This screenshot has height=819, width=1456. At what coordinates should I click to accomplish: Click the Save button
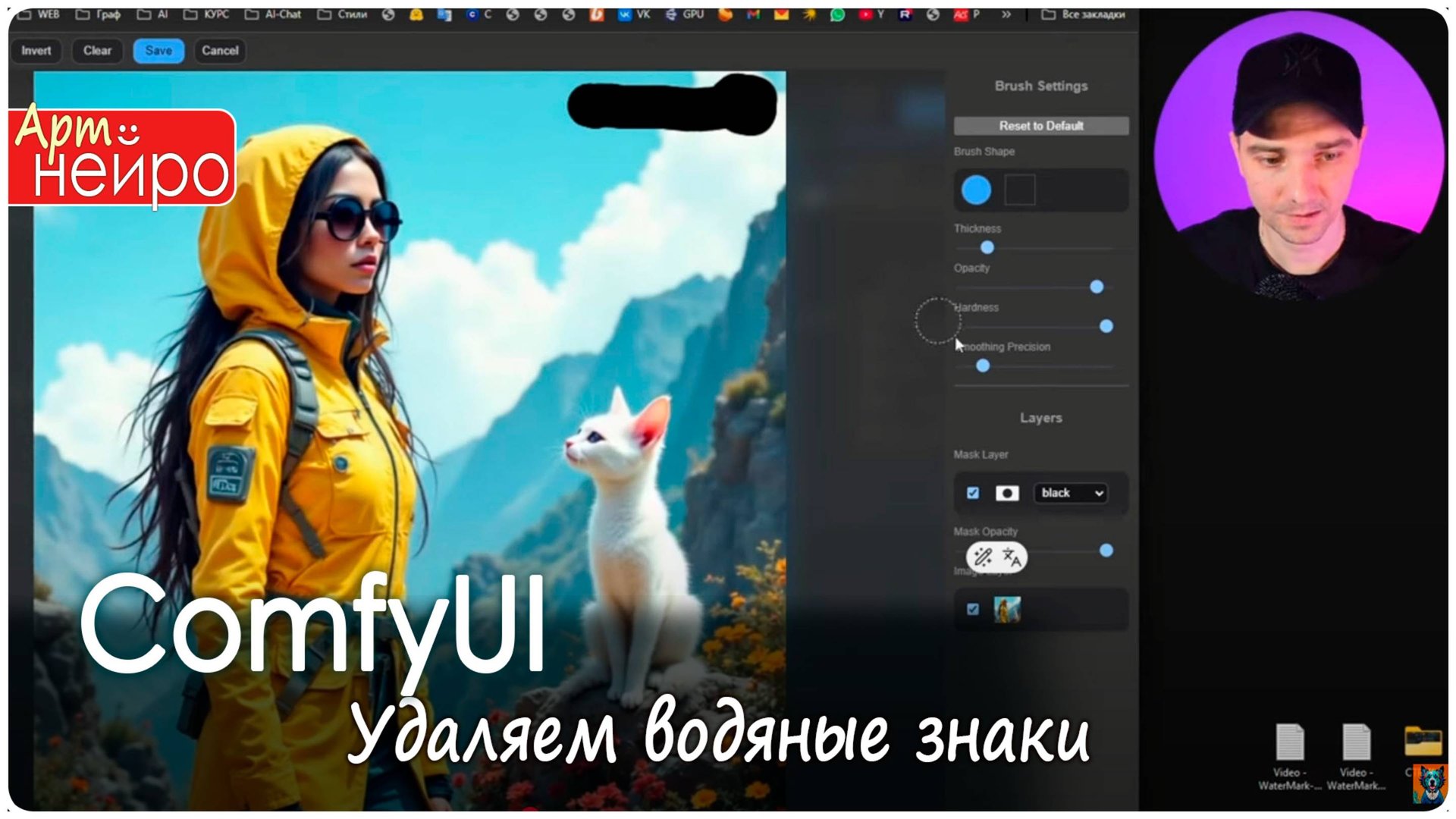pos(158,51)
